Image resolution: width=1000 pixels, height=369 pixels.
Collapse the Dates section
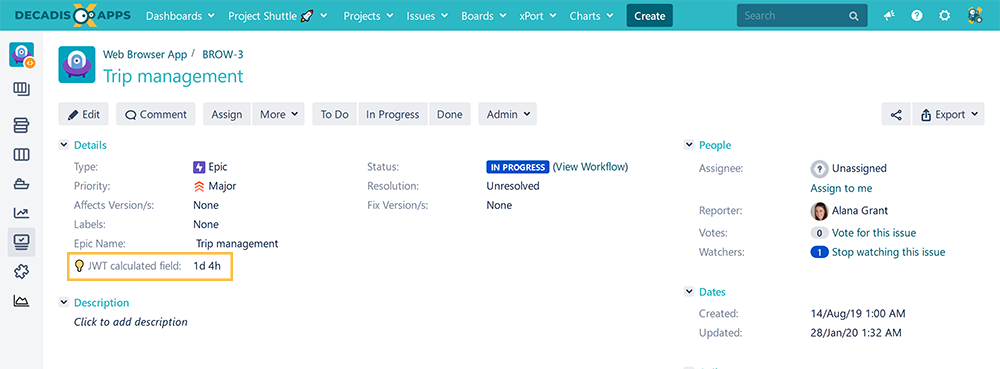tap(689, 292)
